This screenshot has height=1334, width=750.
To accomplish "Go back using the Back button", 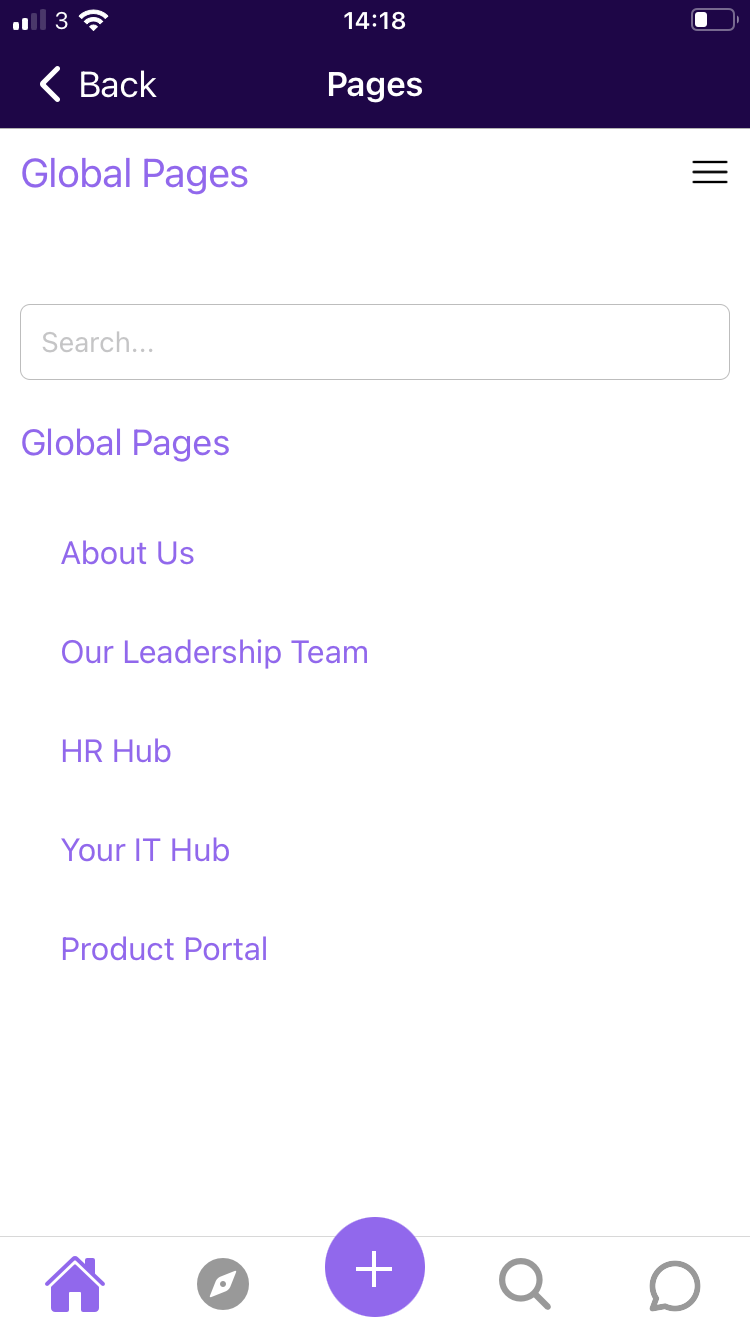I will coord(97,85).
